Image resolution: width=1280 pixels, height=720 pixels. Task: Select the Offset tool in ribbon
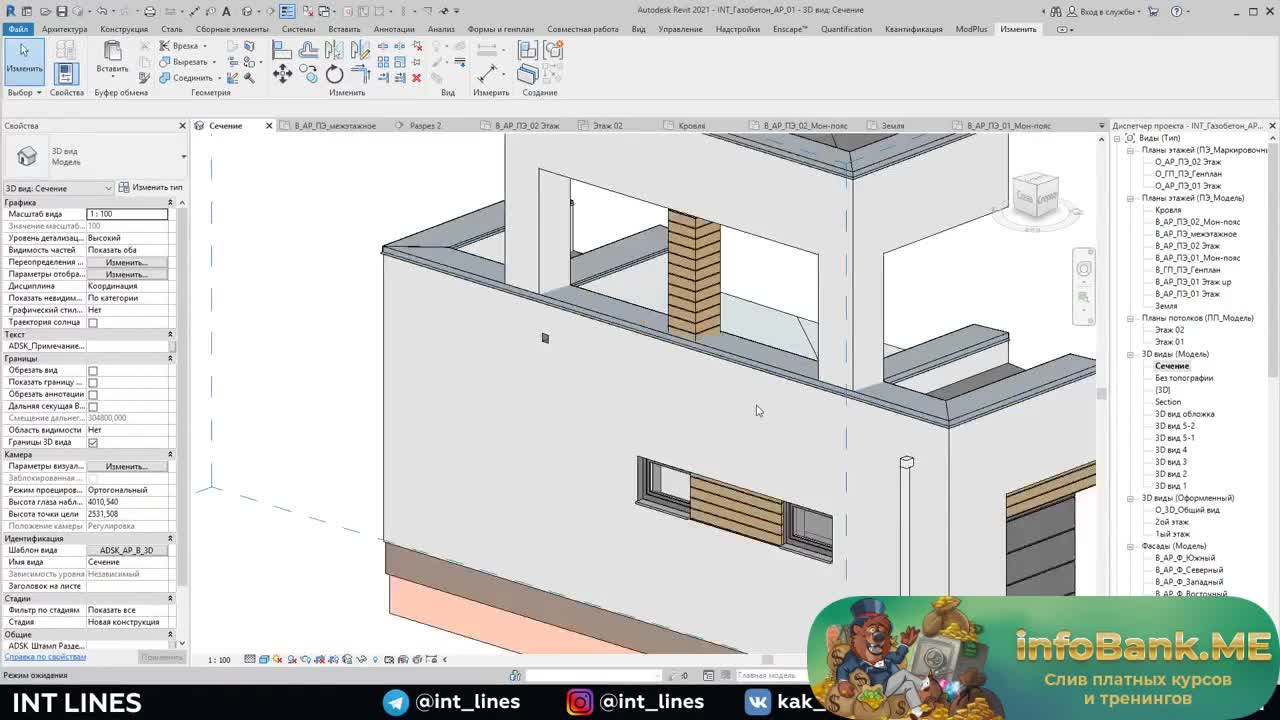309,49
